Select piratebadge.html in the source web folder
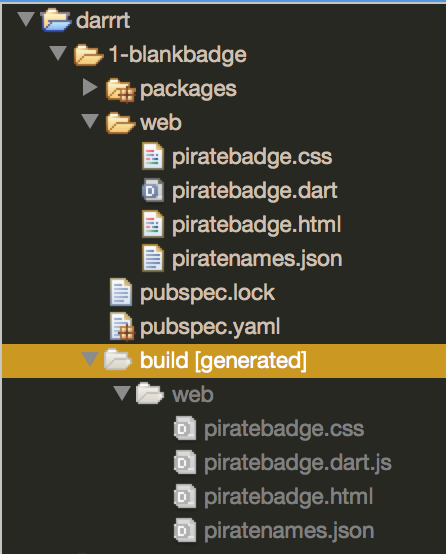The height and width of the screenshot is (554, 446). coord(257,224)
